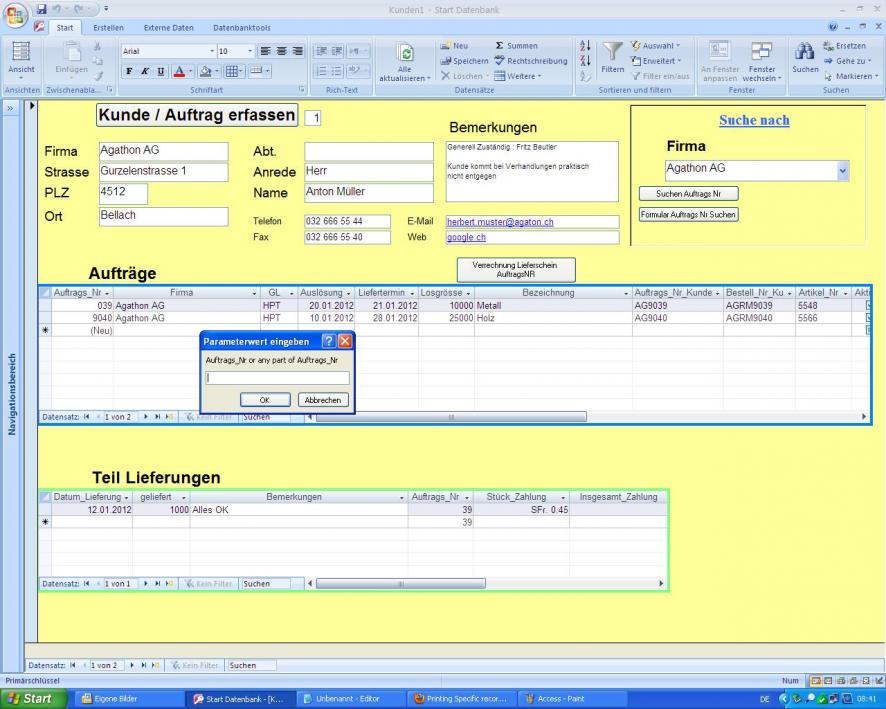Screen dimensions: 886x709
Task: Click the Auftrags_Nr parameter input field
Action: pyautogui.click(x=277, y=378)
